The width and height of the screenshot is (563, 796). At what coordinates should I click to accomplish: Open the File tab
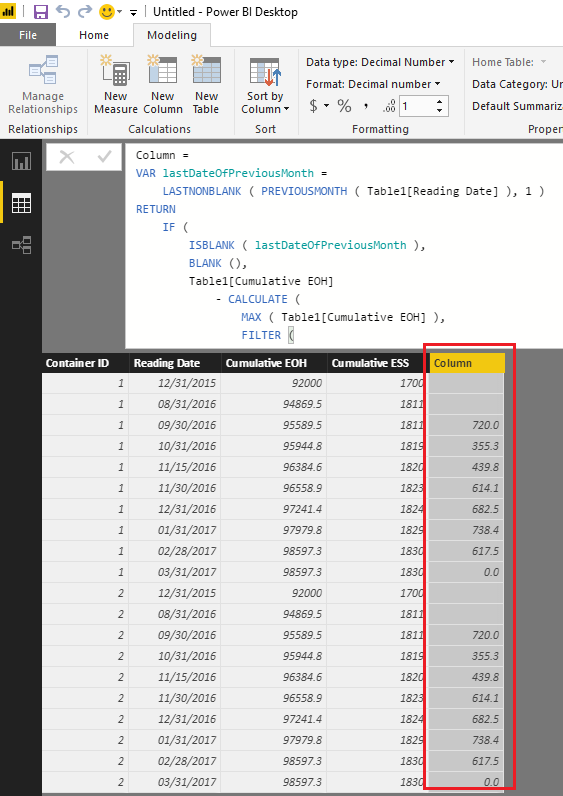(x=28, y=35)
